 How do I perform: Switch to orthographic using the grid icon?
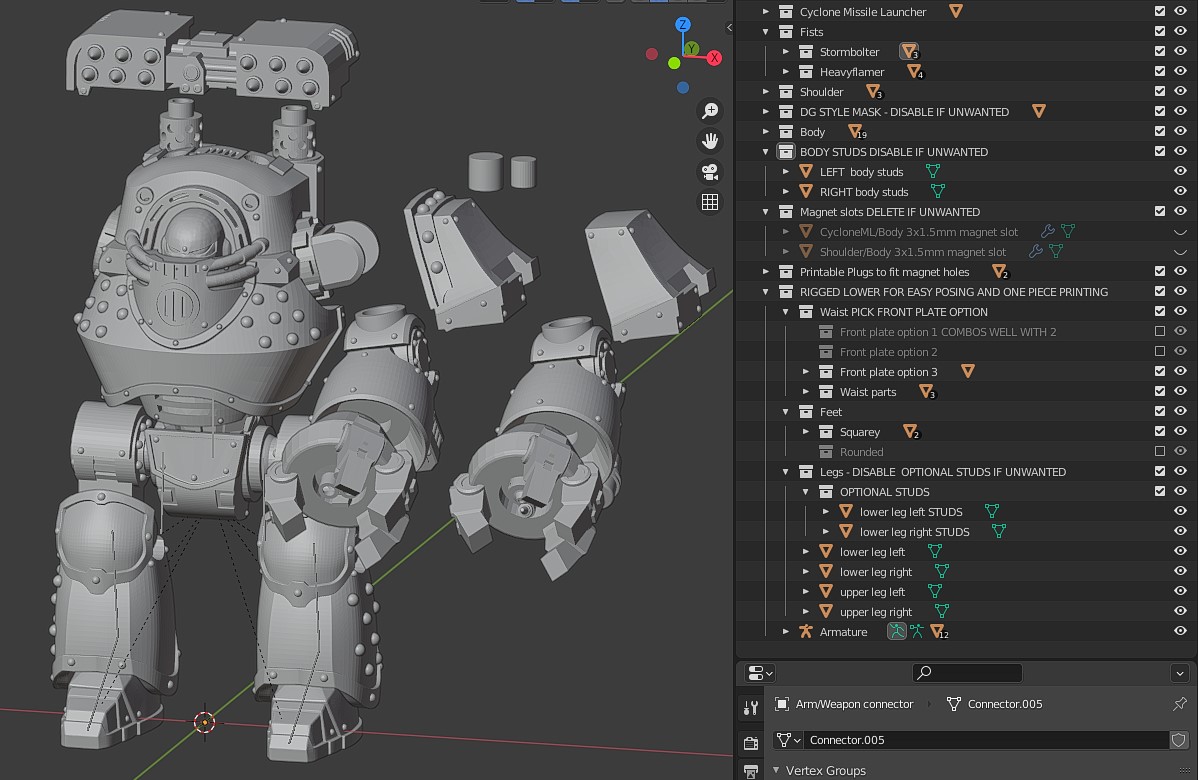pos(710,201)
